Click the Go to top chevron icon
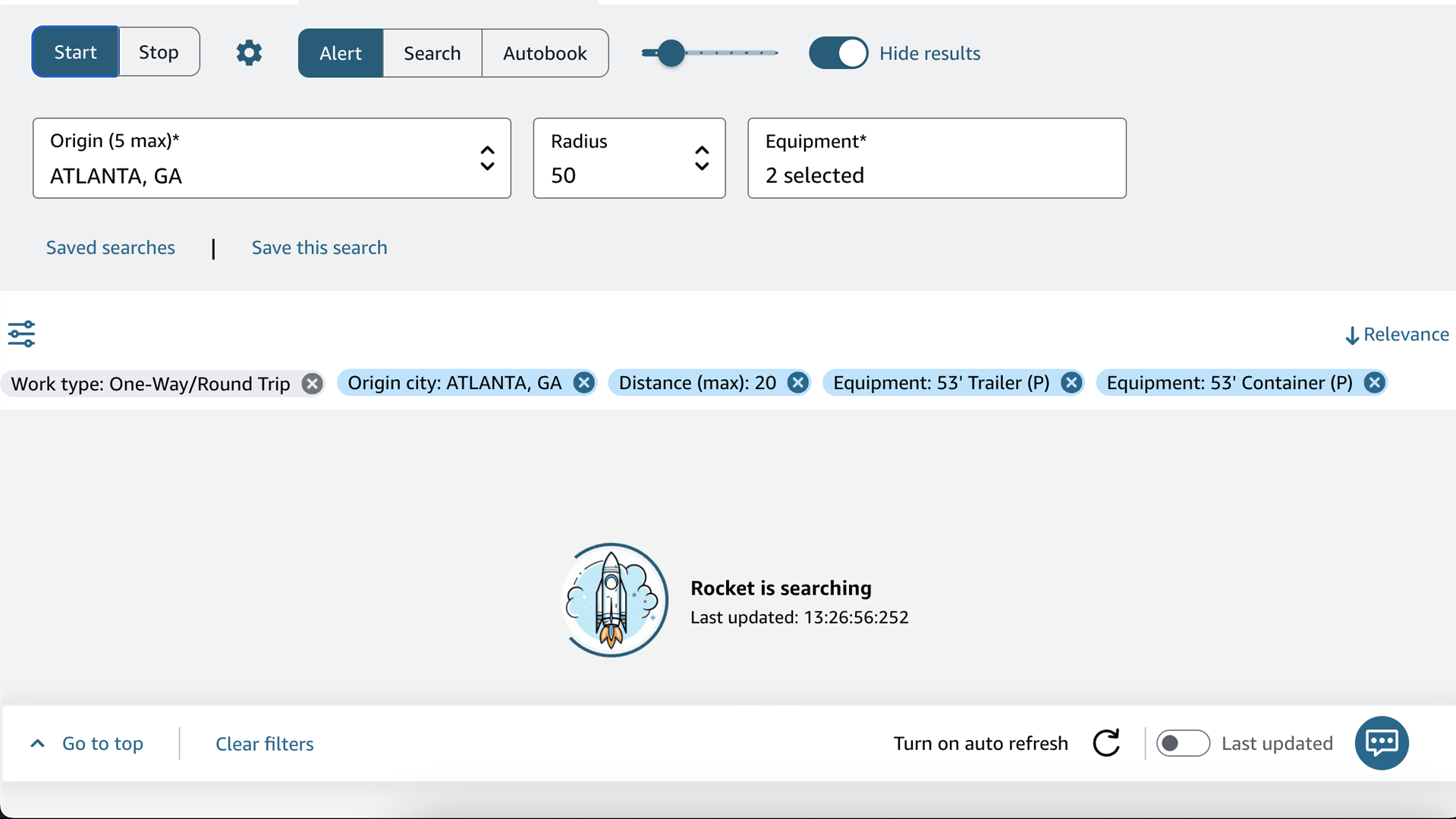This screenshot has width=1456, height=819. pyautogui.click(x=37, y=744)
